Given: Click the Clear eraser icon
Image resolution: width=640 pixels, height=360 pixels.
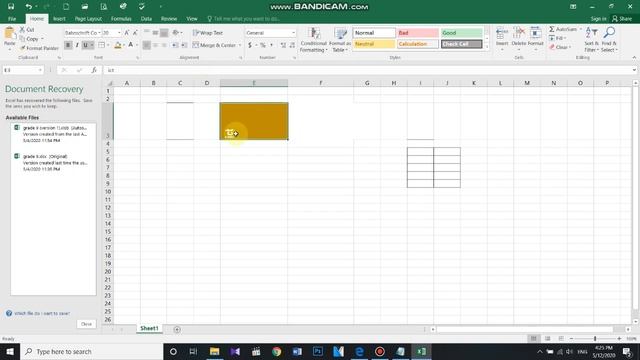Looking at the screenshot, I should click(552, 47).
